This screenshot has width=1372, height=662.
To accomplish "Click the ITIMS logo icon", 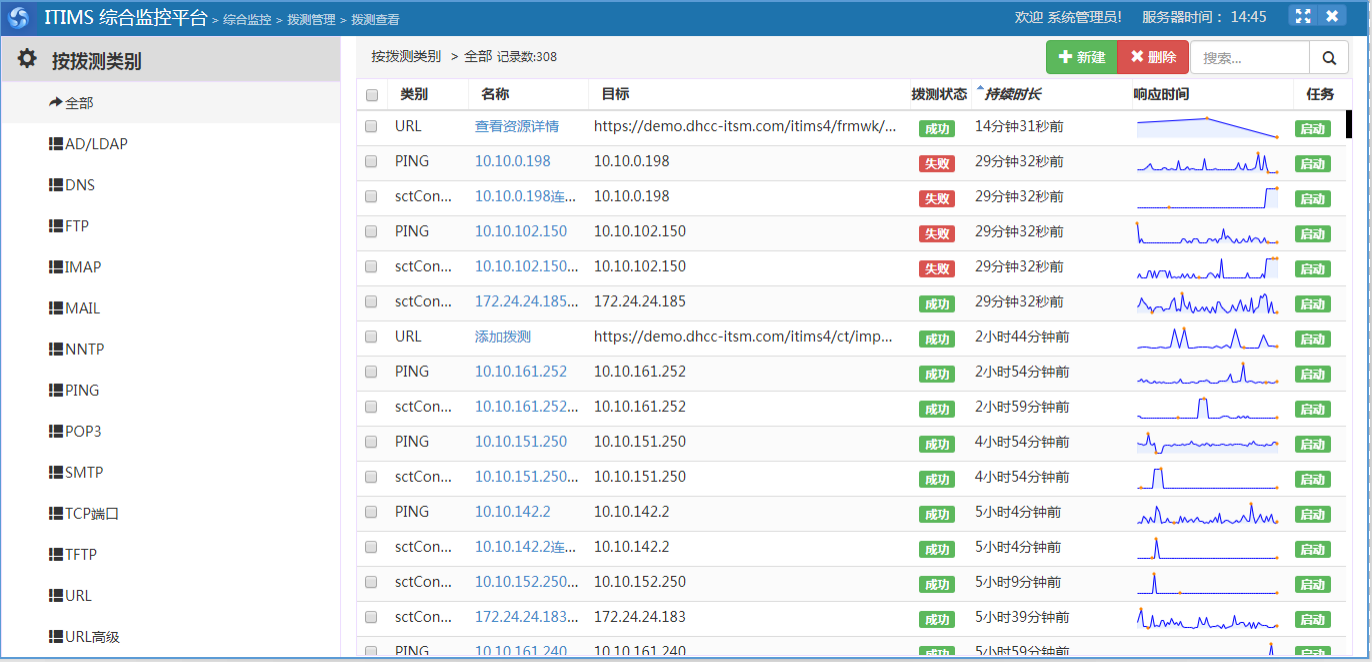I will tap(19, 17).
